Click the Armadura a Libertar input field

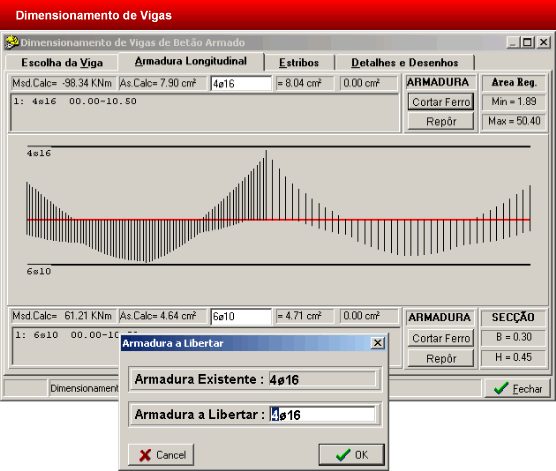[x=322, y=415]
